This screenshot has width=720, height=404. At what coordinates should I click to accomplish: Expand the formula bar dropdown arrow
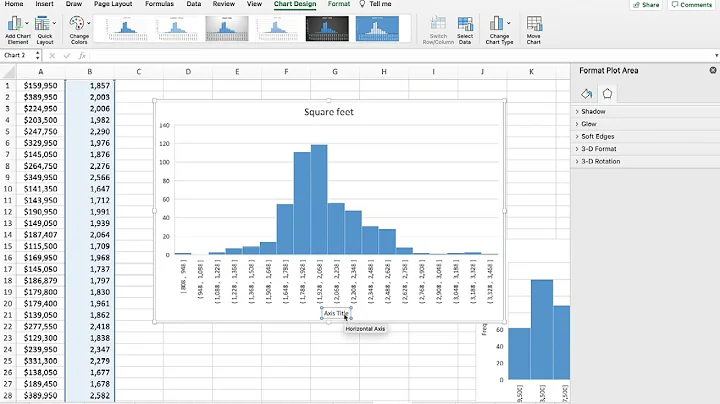(x=716, y=56)
